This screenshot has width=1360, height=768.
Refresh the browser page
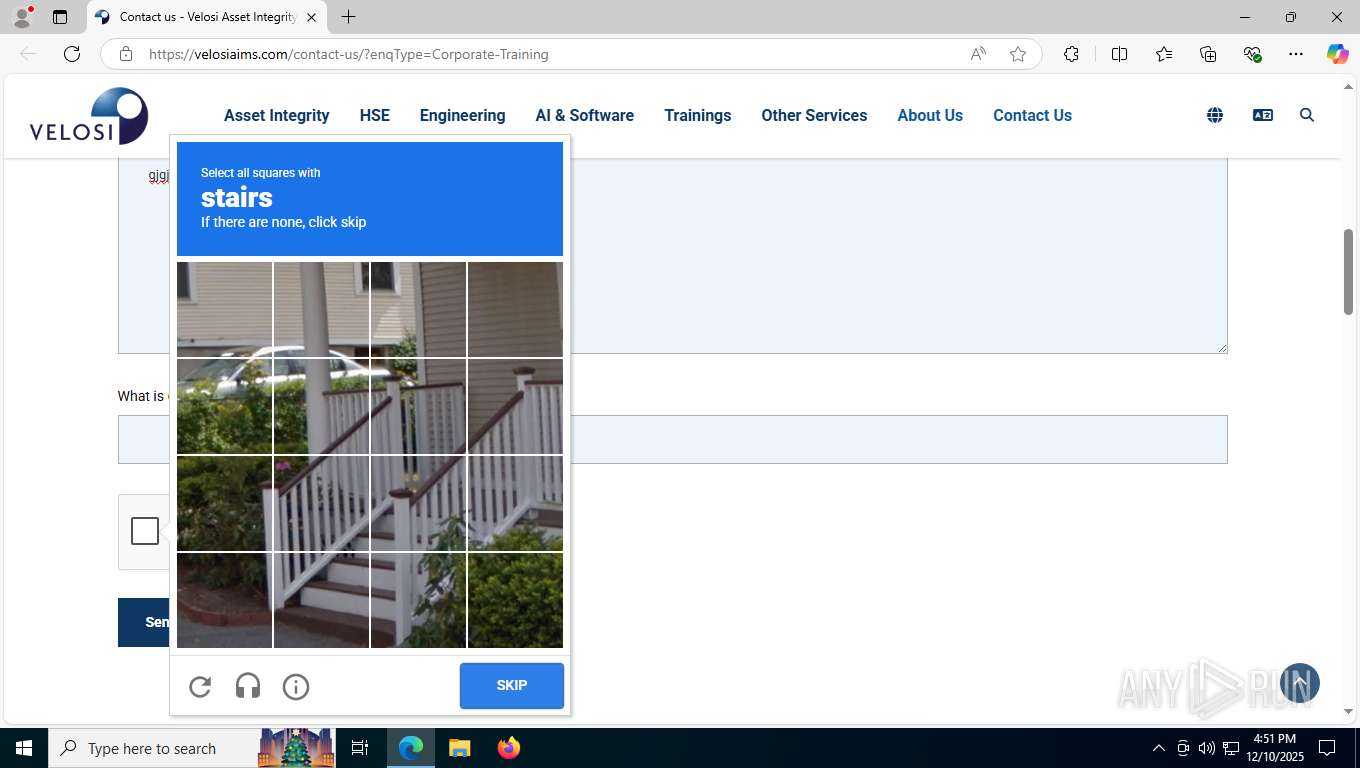[x=72, y=54]
